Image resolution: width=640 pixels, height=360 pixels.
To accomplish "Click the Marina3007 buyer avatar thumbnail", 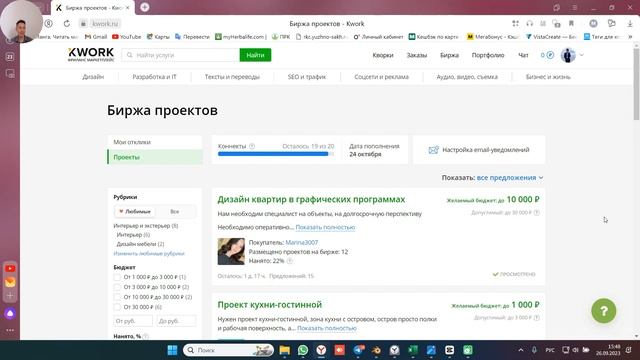I will pos(231,251).
